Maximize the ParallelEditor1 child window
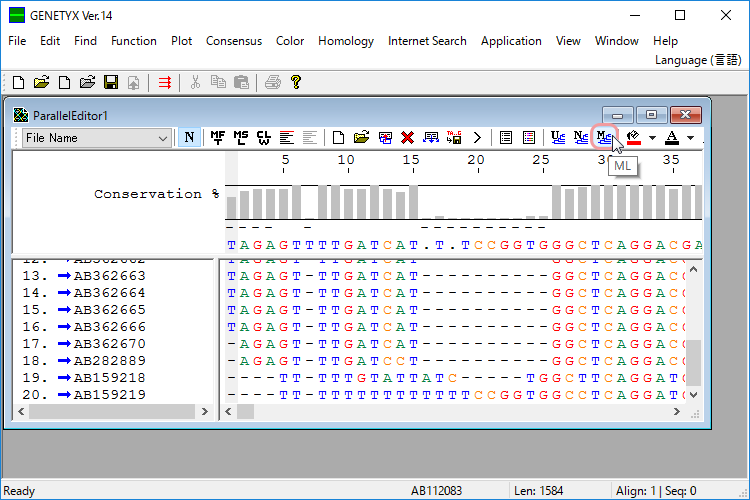The height and width of the screenshot is (500, 750). pyautogui.click(x=651, y=115)
